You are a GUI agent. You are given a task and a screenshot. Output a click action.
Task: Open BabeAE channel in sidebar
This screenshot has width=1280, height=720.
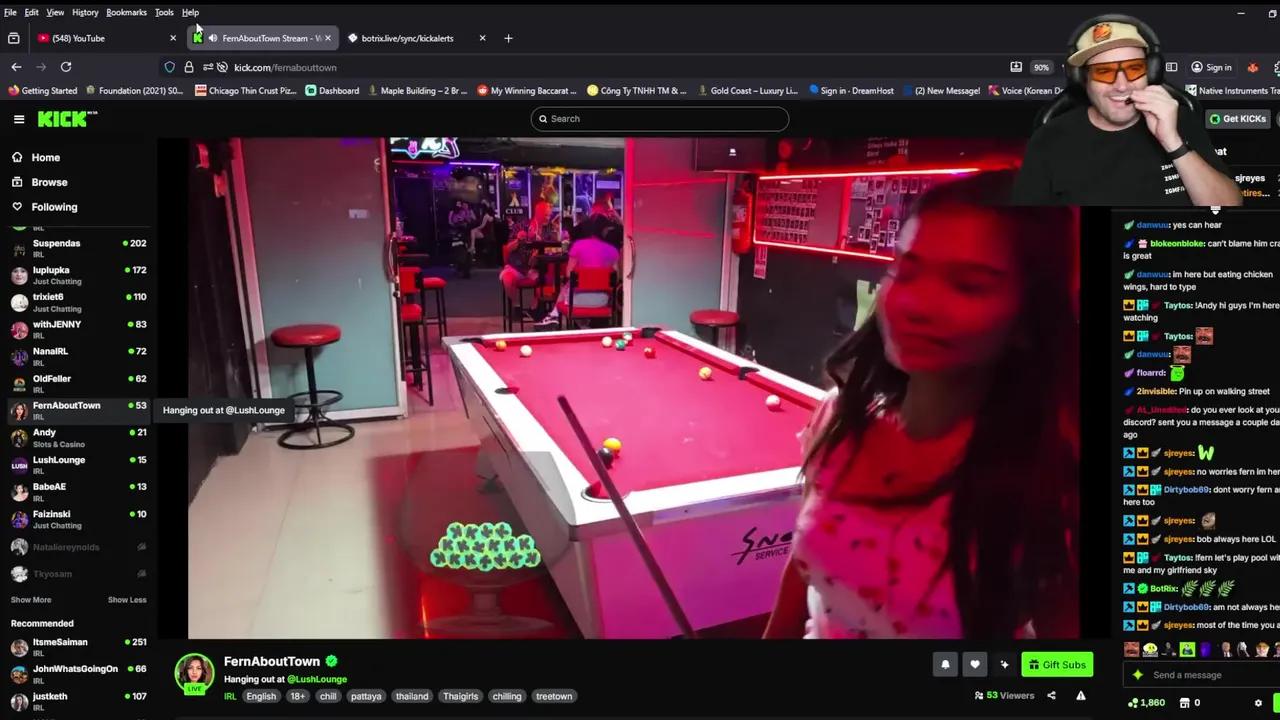(x=78, y=491)
